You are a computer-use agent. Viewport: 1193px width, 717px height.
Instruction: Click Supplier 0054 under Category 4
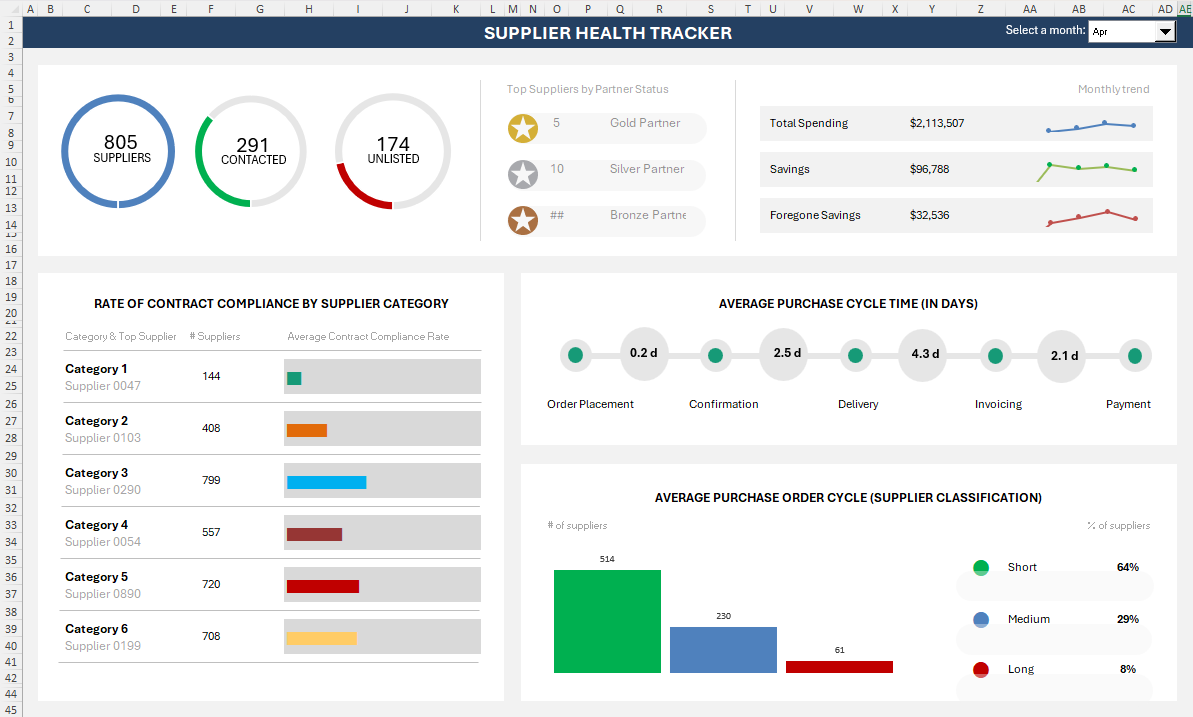[103, 542]
